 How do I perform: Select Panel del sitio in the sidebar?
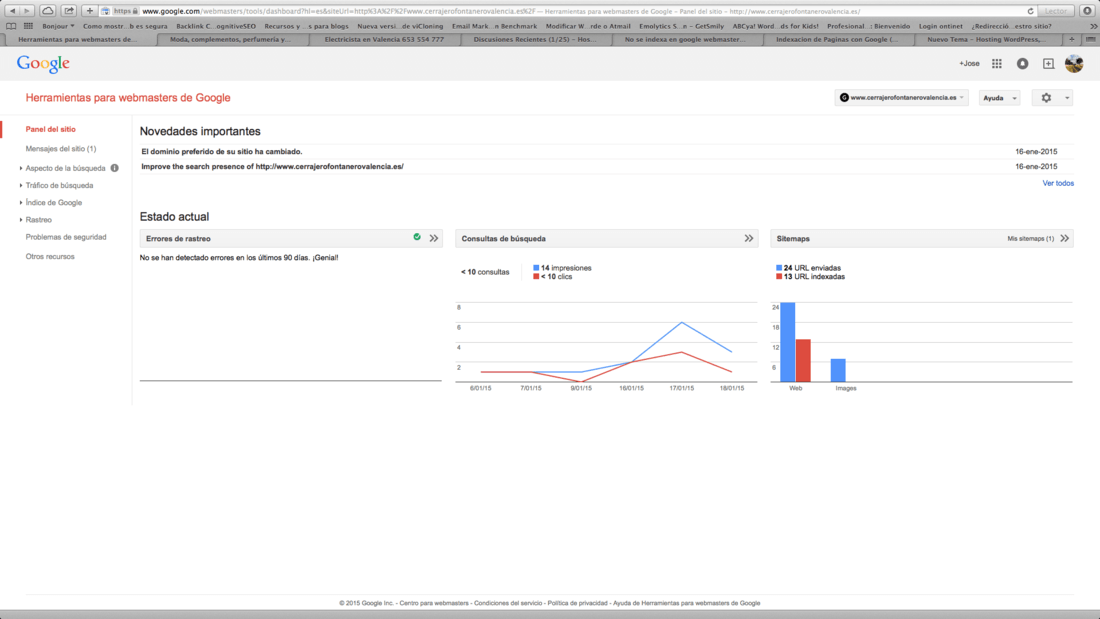(51, 129)
